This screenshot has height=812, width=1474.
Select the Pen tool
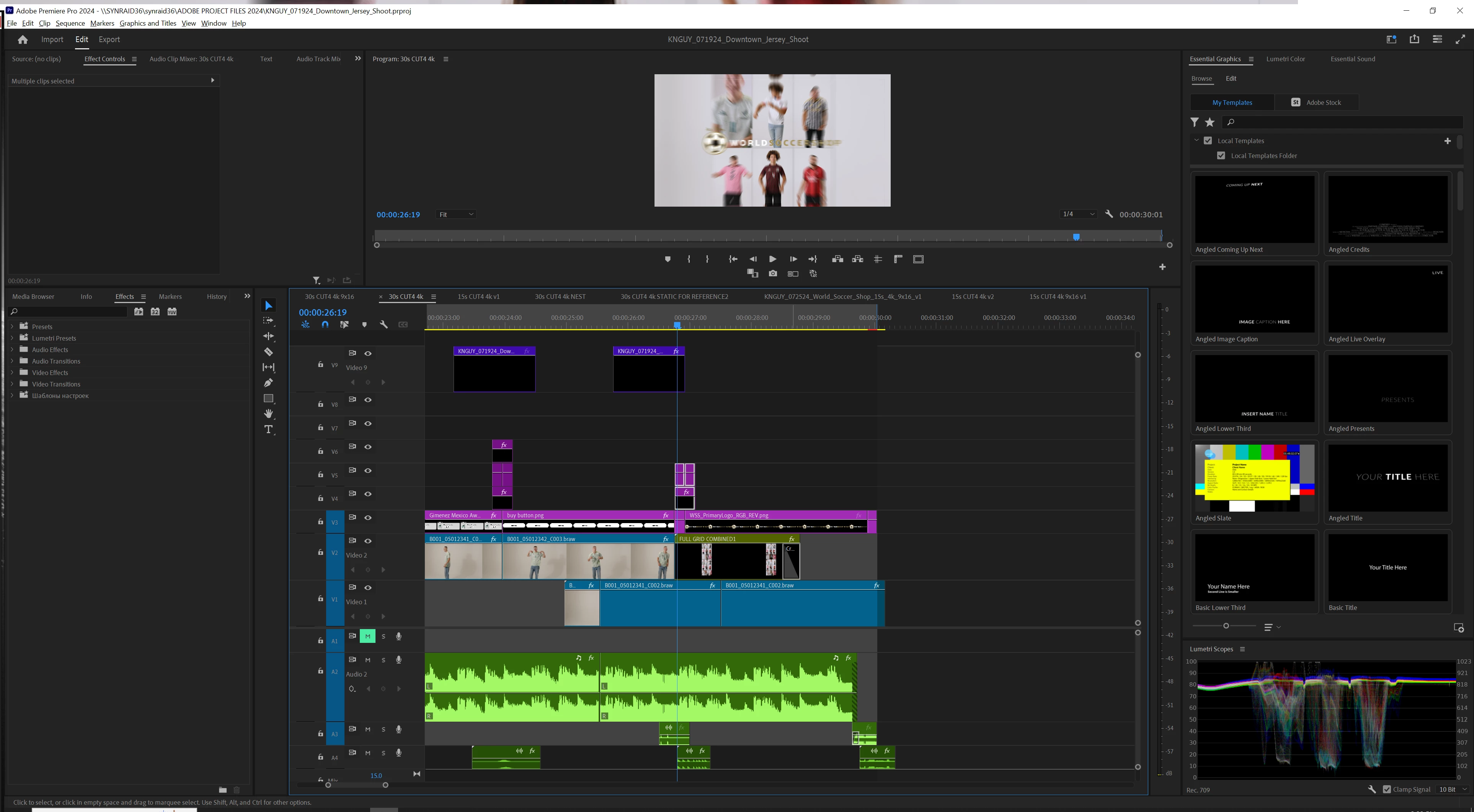(268, 383)
